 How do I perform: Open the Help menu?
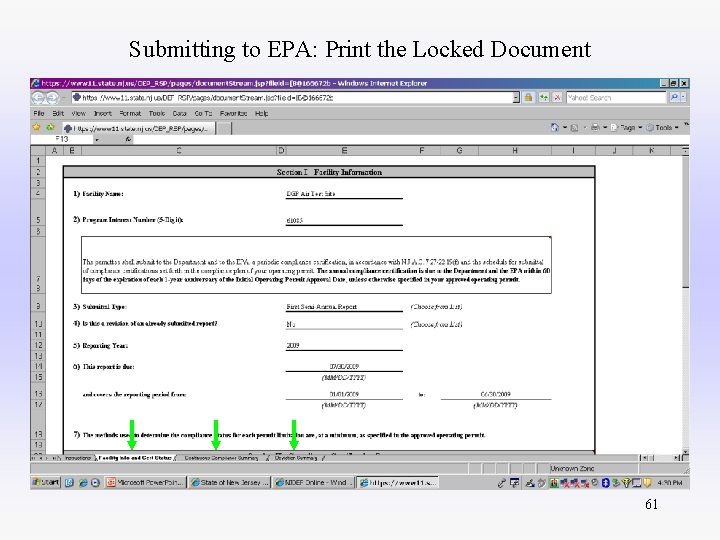click(x=261, y=113)
